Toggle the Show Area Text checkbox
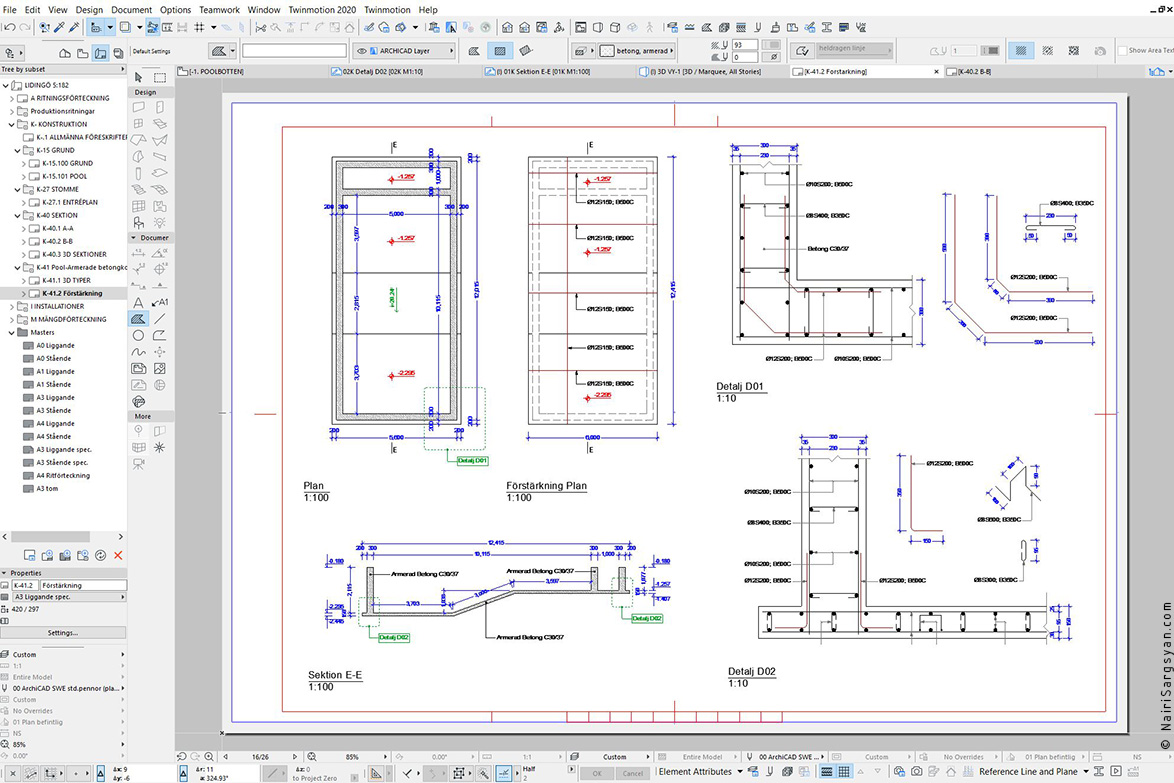The image size is (1174, 783). click(1122, 50)
